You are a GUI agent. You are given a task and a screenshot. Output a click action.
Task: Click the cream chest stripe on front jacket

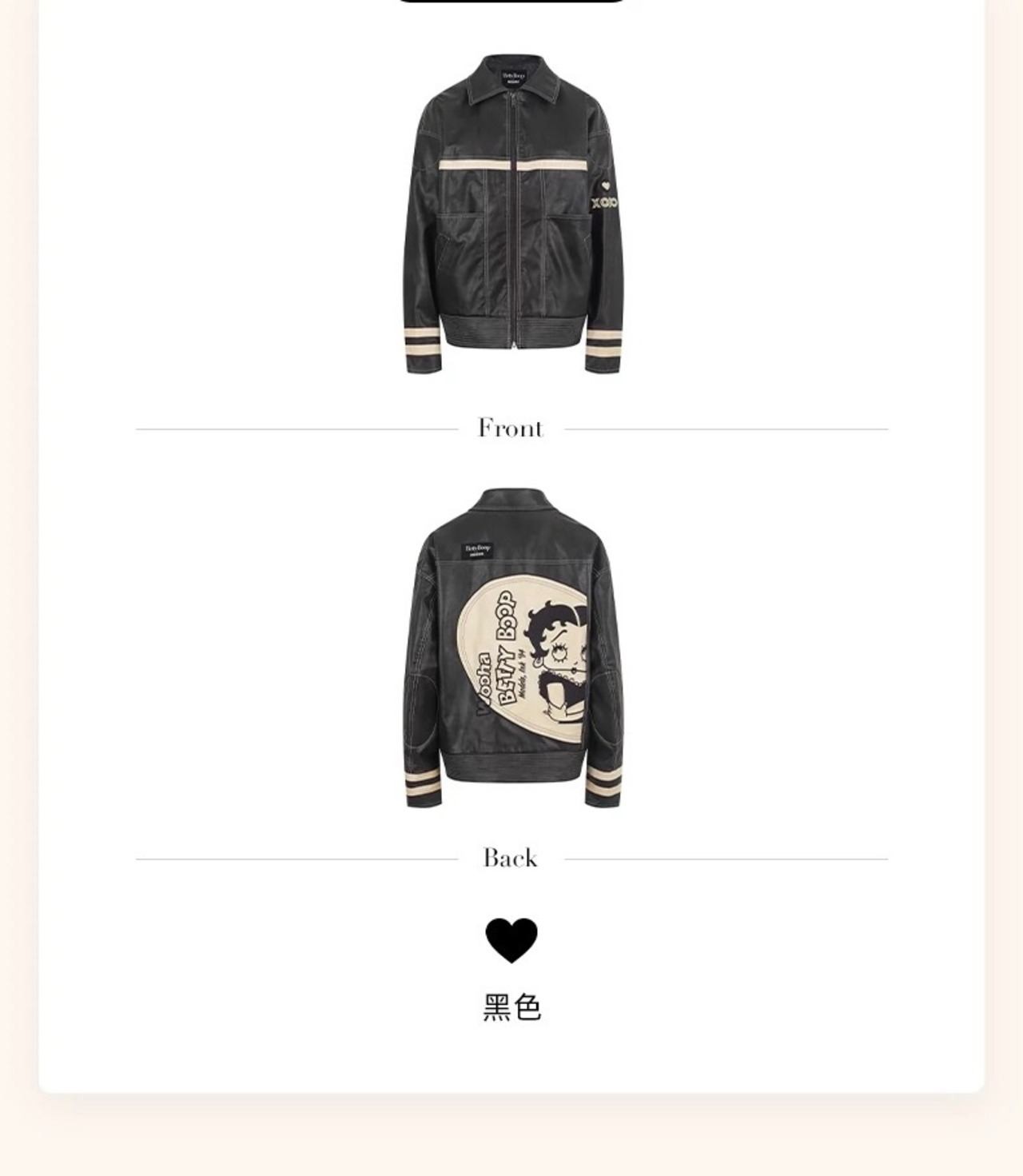point(512,165)
